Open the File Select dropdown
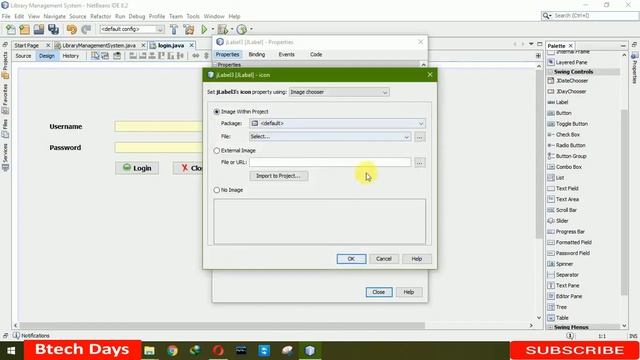 pos(330,137)
